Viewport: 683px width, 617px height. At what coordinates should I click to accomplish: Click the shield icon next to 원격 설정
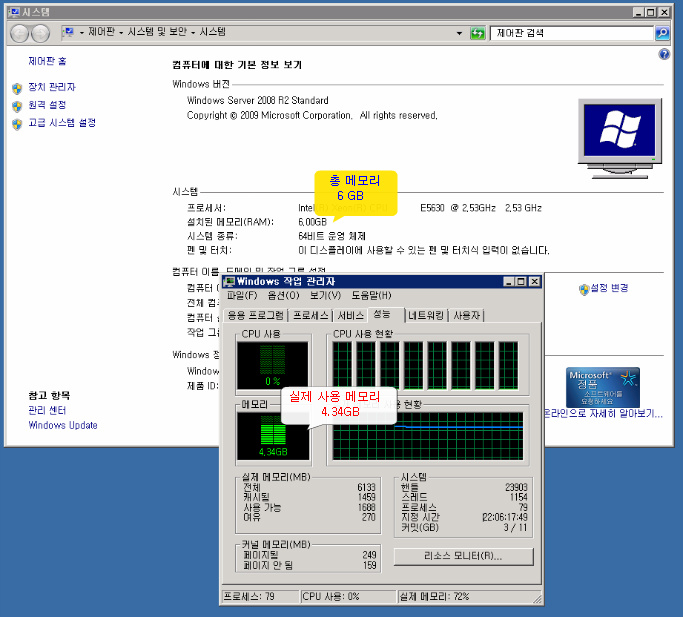17,106
